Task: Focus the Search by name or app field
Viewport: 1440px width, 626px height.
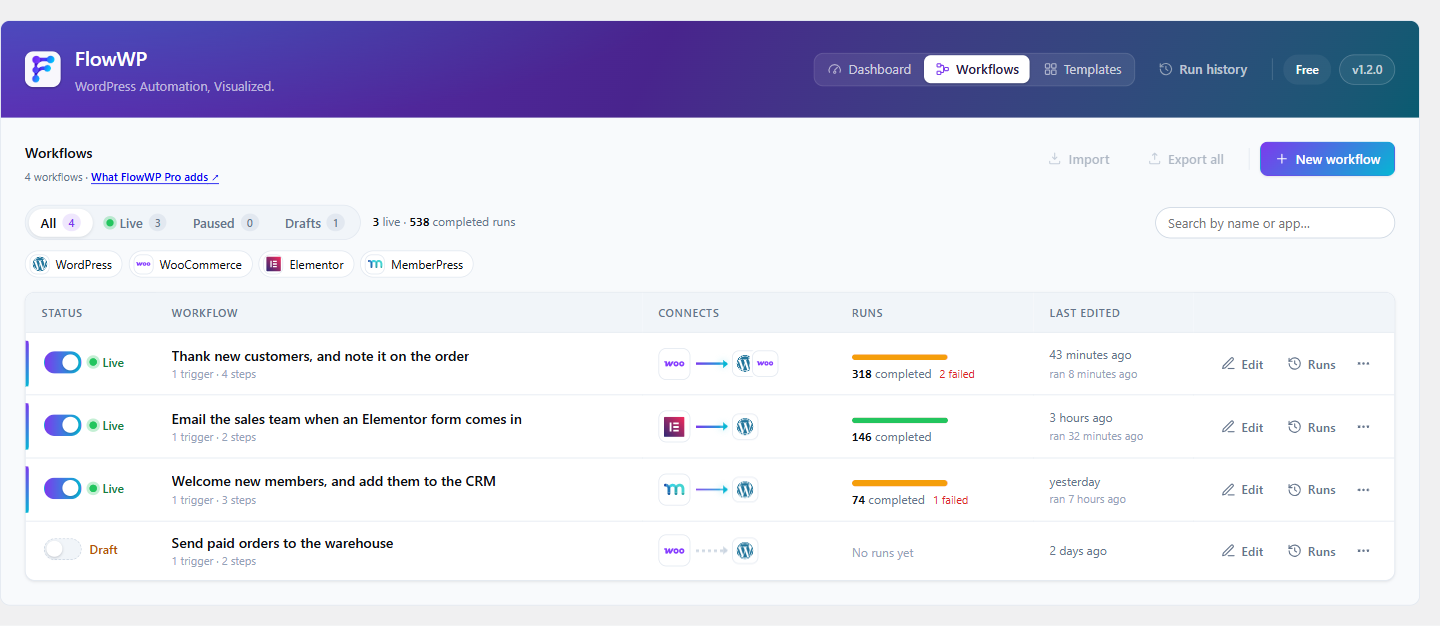Action: 1275,223
